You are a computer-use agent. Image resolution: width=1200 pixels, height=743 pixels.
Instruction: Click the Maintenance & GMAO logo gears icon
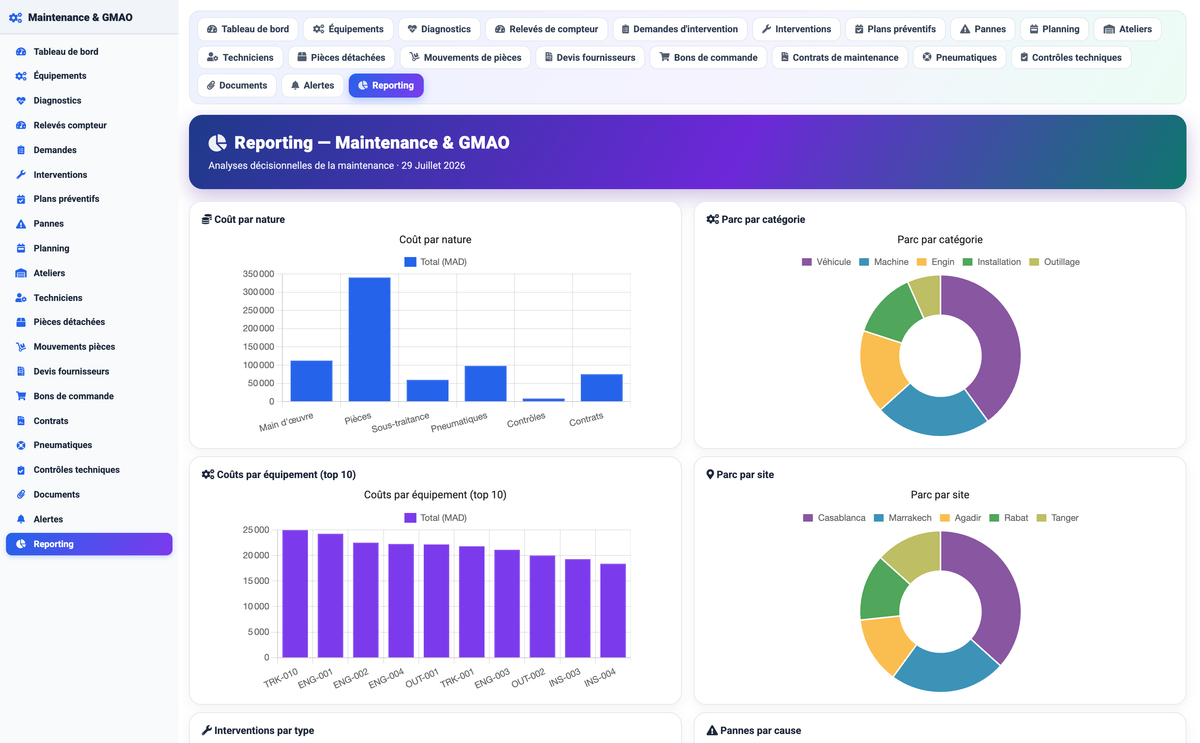16,18
